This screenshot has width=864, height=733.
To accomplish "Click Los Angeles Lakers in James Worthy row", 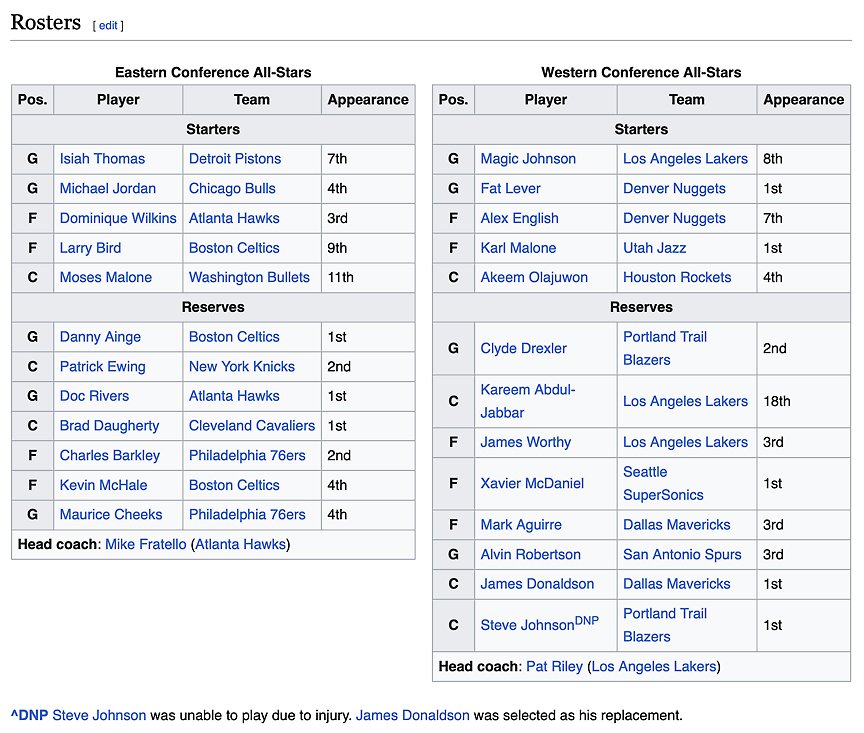I will (x=685, y=442).
